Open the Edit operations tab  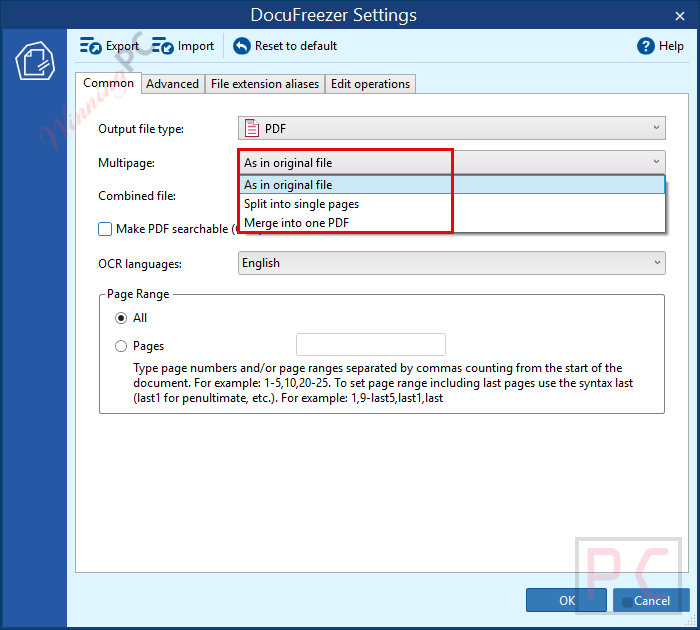[x=371, y=84]
